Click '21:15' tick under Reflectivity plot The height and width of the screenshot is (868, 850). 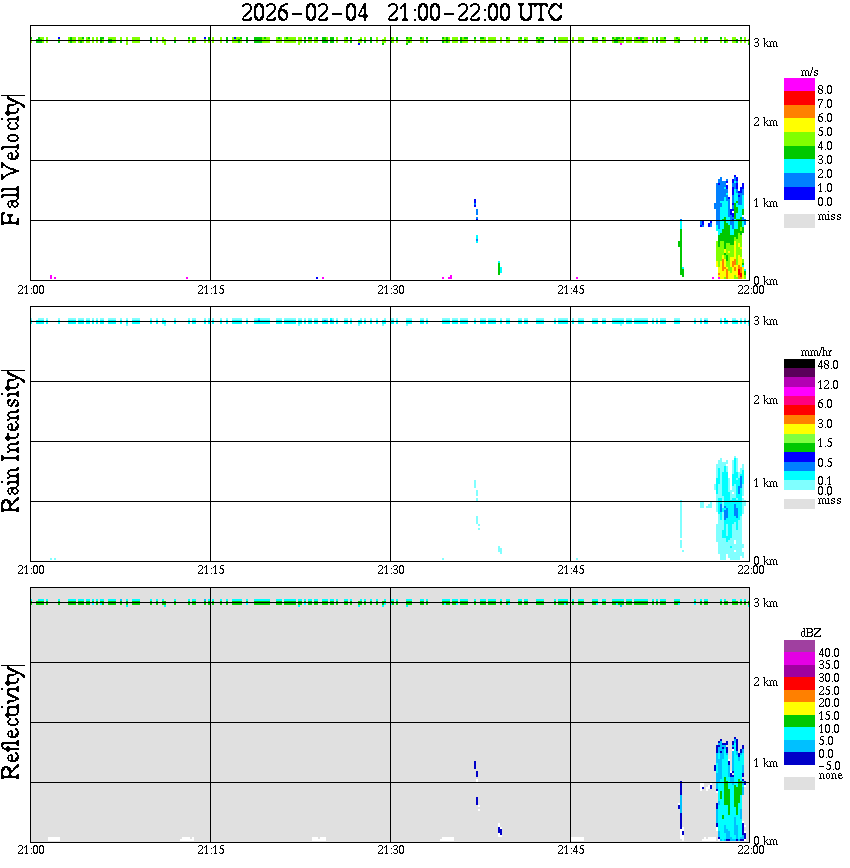pyautogui.click(x=211, y=850)
